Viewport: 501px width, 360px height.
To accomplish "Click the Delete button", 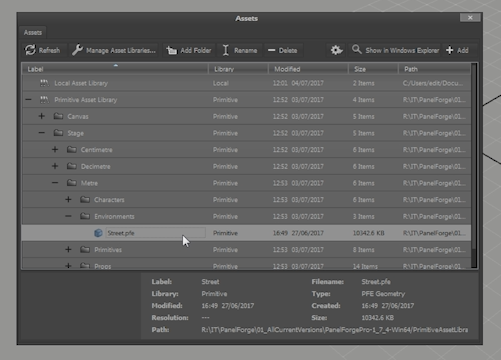I will tap(283, 50).
